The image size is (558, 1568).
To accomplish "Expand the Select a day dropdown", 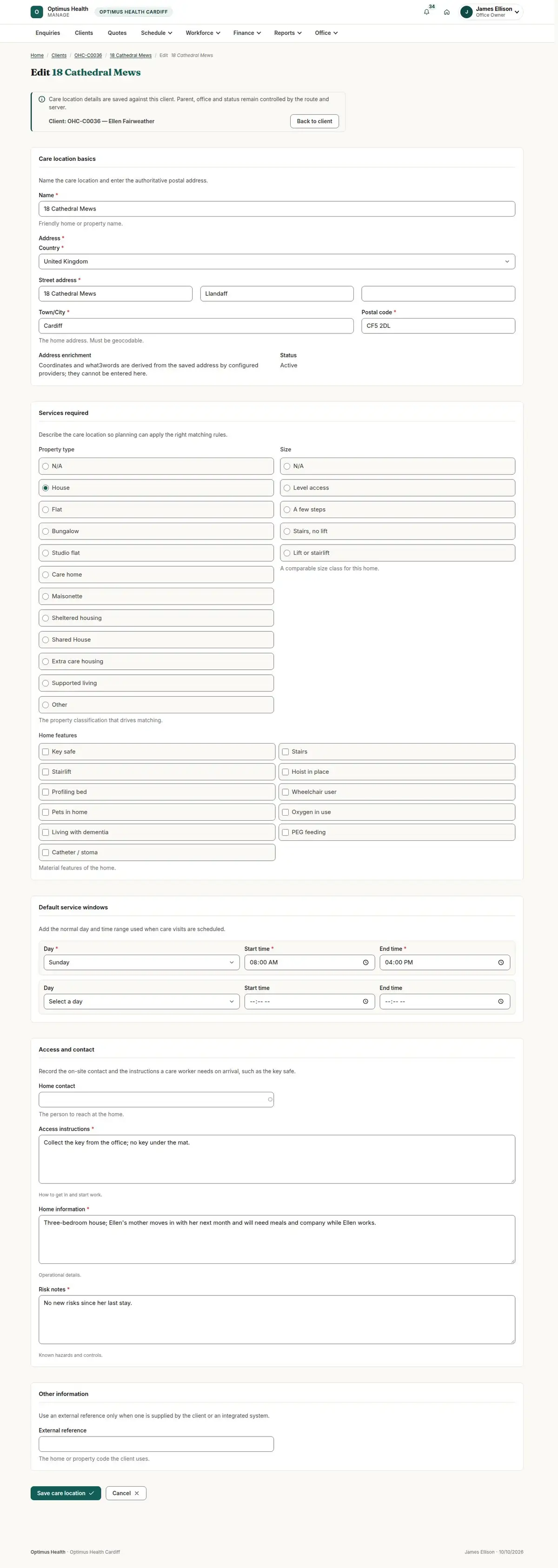I will [141, 1001].
